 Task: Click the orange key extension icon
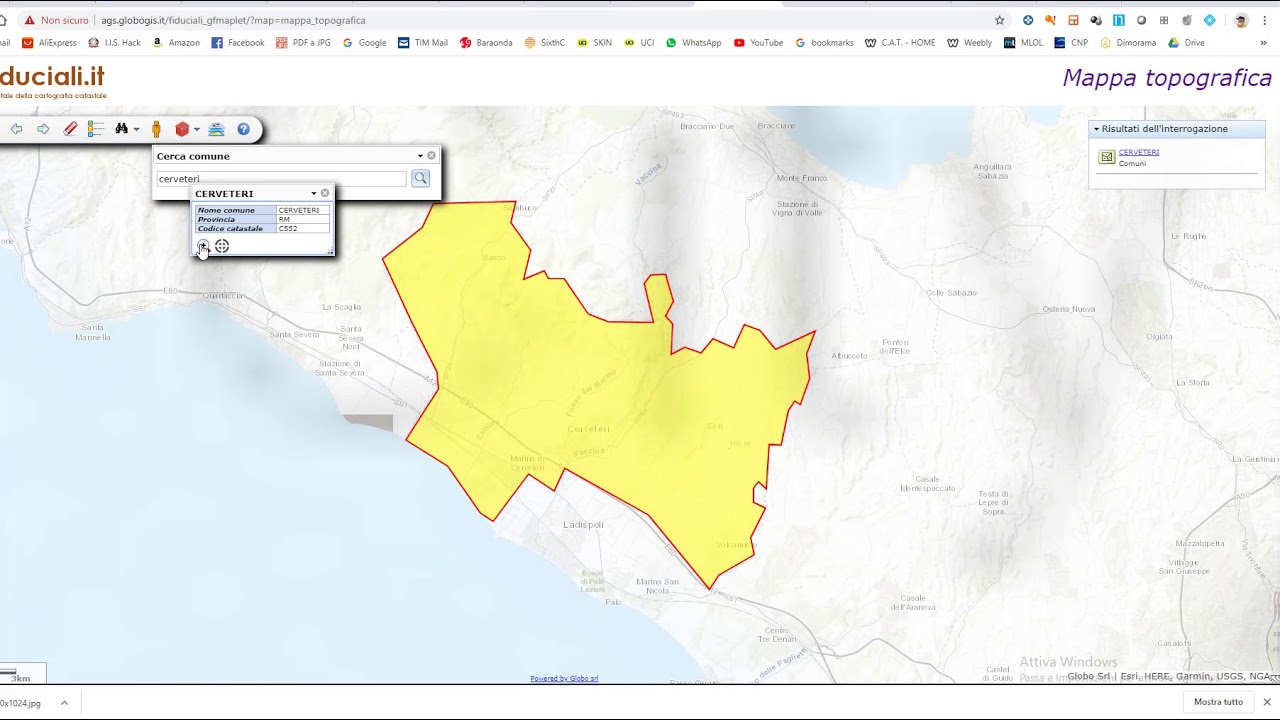pyautogui.click(x=1050, y=20)
